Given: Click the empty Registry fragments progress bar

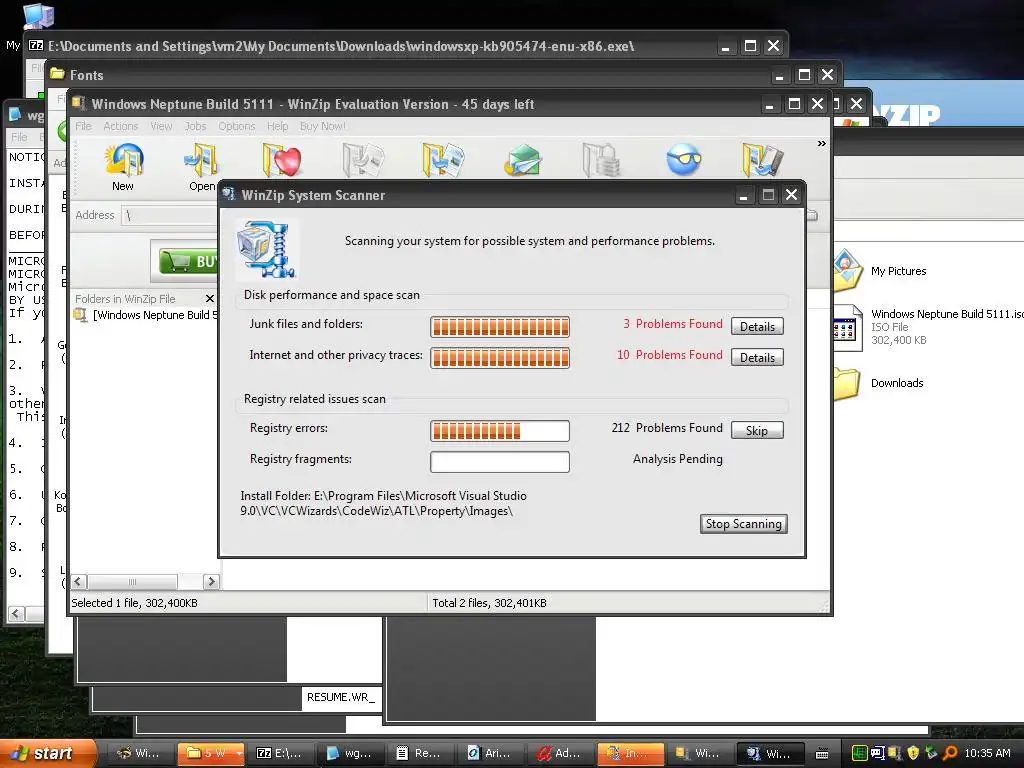Looking at the screenshot, I should point(500,462).
